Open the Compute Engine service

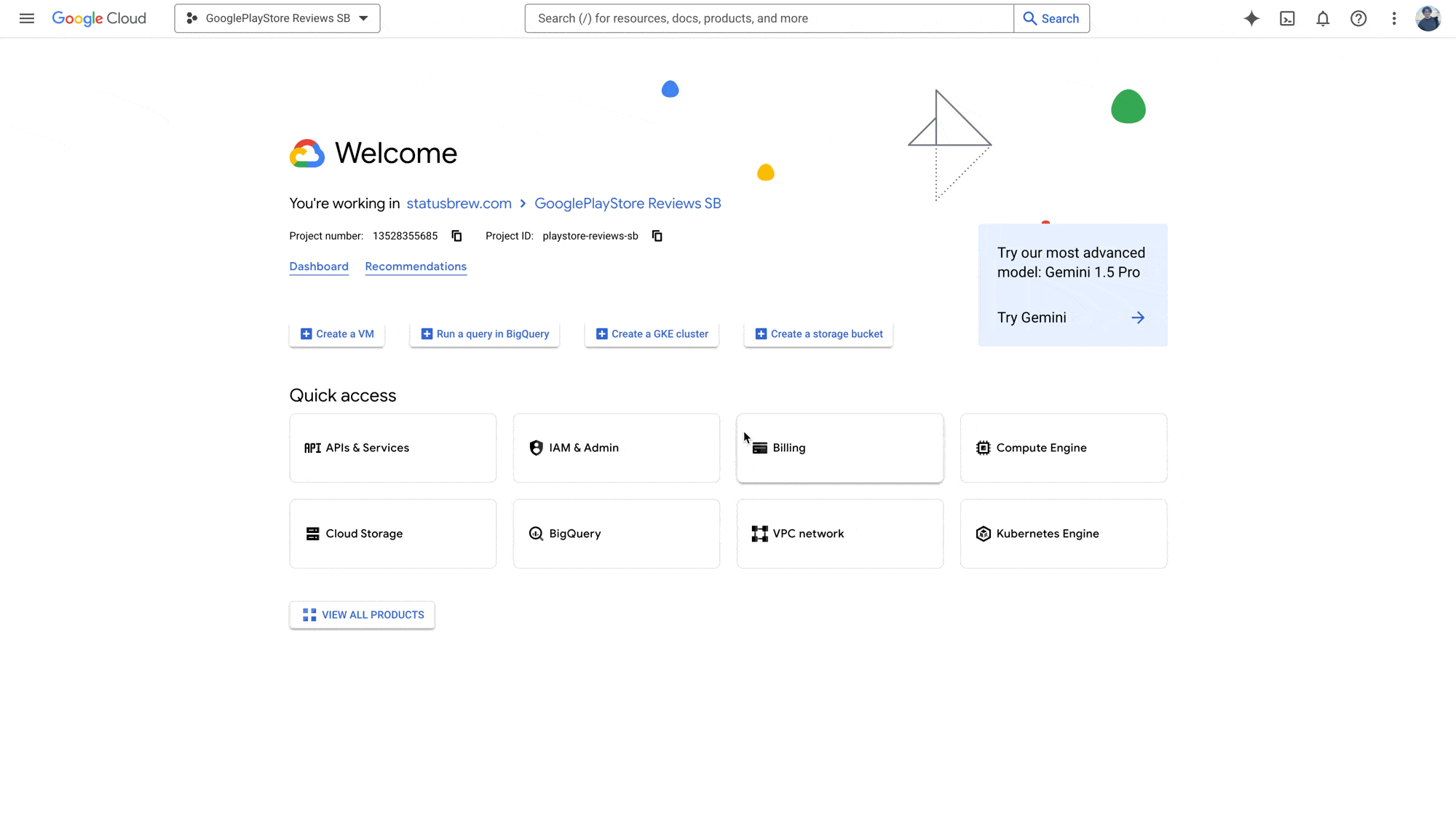(x=1063, y=447)
